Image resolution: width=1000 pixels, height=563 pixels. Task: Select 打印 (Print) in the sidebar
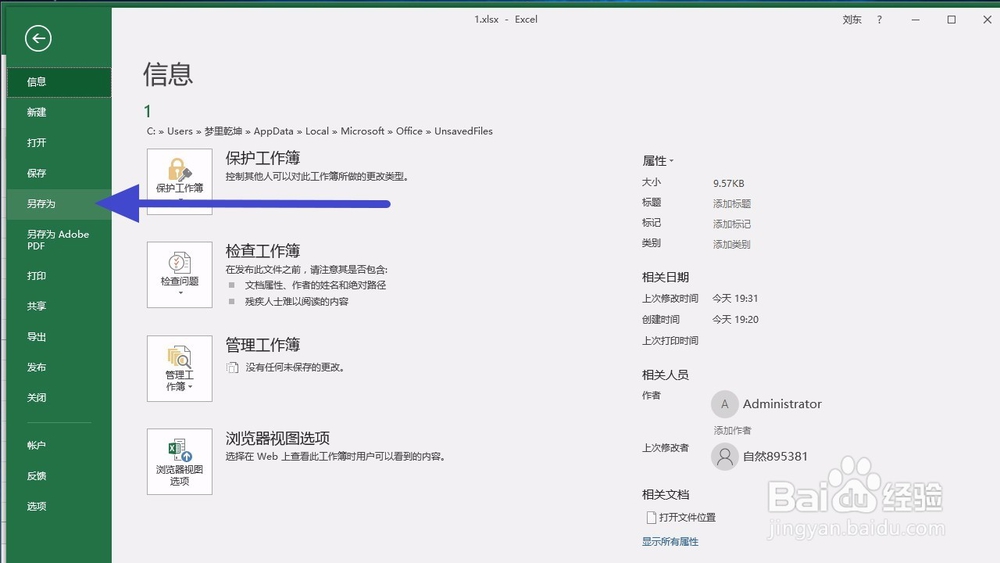[59, 276]
